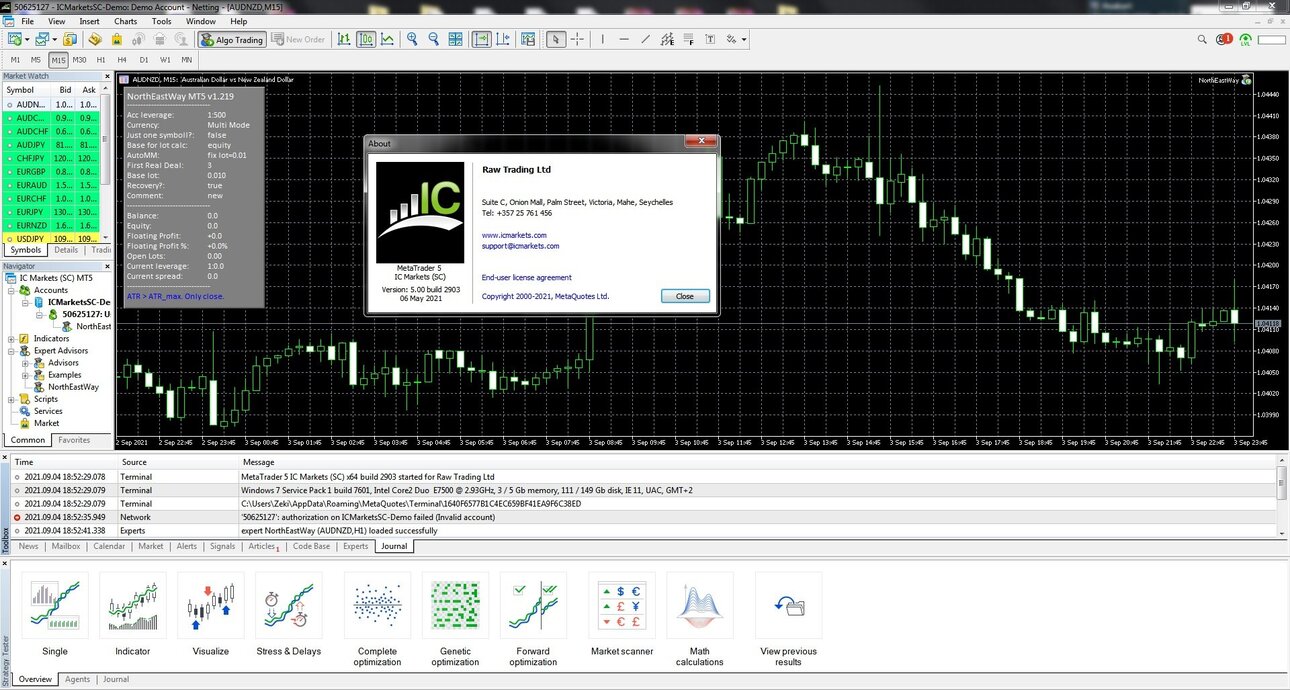
Task: Select bar chart display icon
Action: click(344, 39)
